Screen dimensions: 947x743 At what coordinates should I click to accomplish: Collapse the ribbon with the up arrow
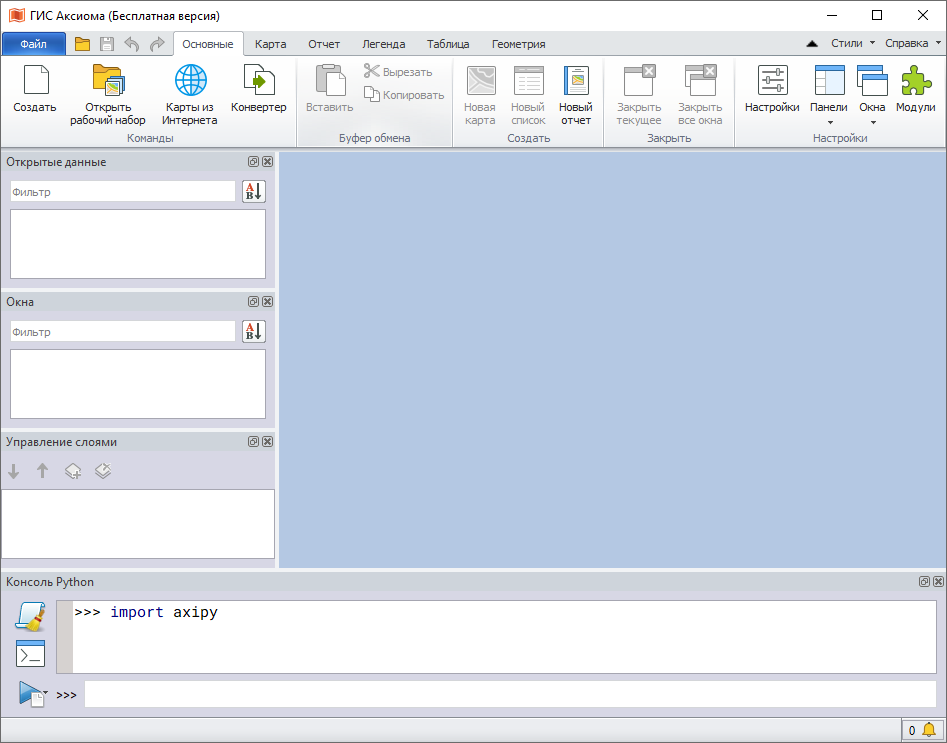coord(812,44)
